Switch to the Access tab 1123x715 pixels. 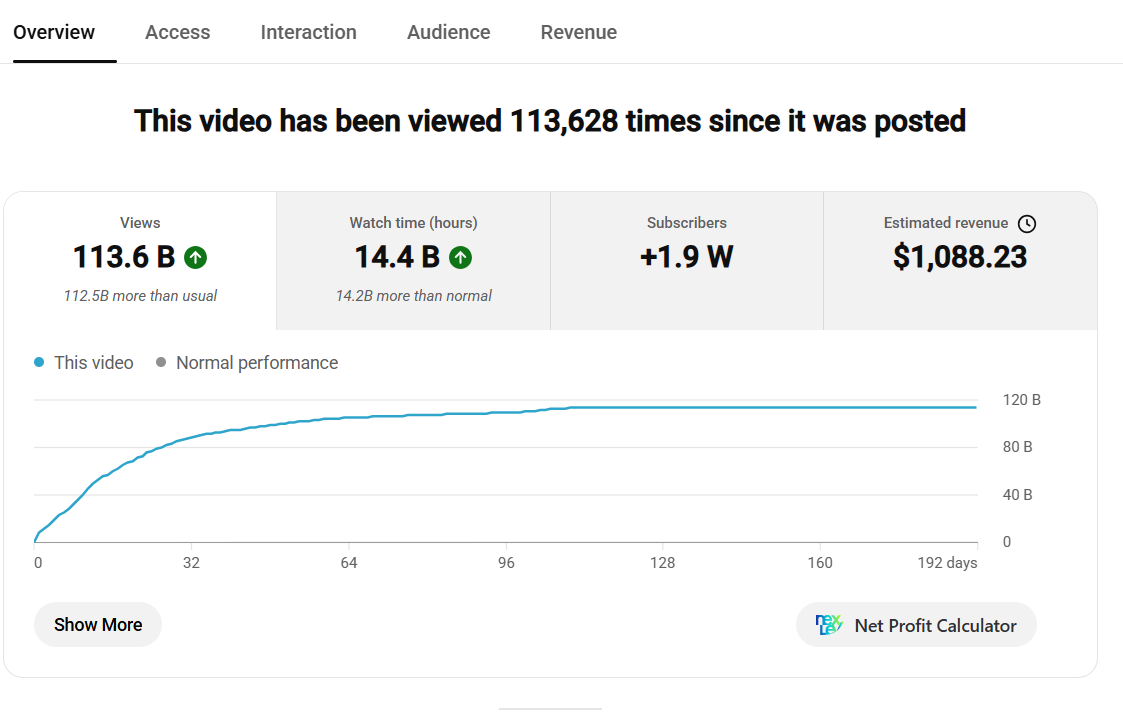coord(178,32)
